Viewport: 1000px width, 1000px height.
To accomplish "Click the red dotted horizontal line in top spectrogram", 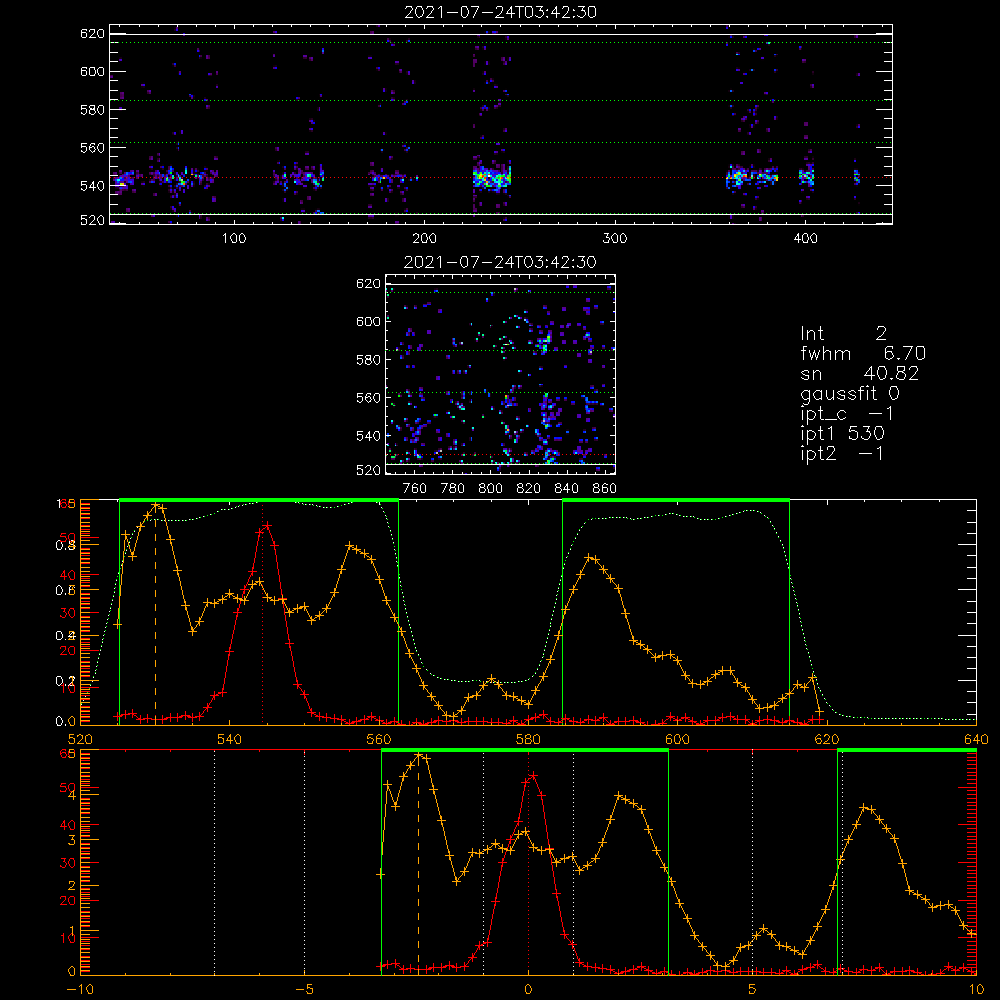I will (501, 178).
